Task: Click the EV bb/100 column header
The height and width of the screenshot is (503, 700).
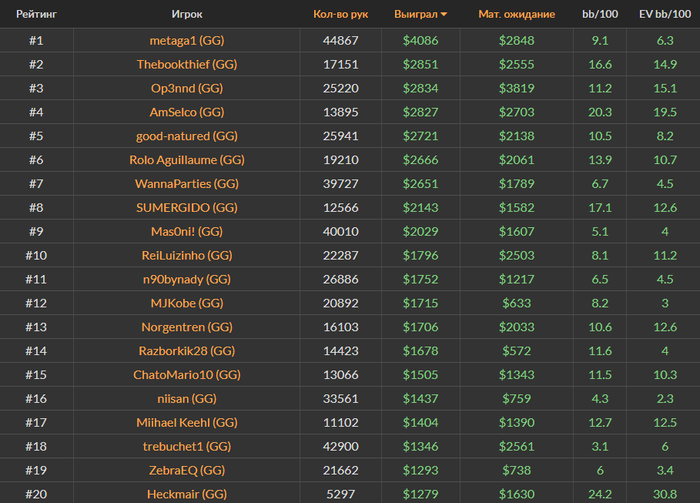Action: point(662,15)
